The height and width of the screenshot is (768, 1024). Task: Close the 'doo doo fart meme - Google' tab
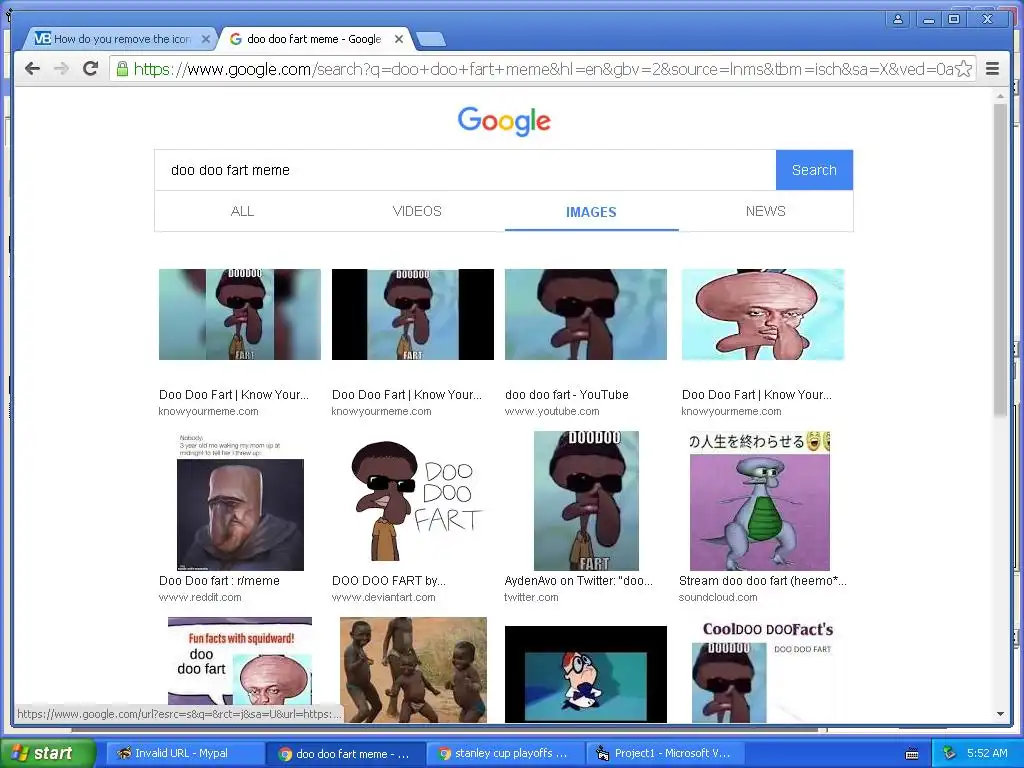pyautogui.click(x=399, y=39)
